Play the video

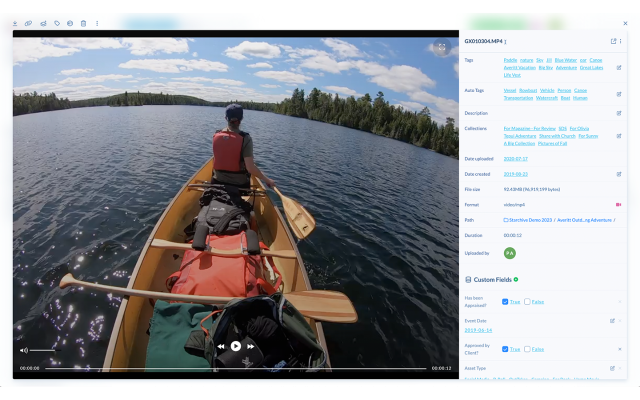235,345
